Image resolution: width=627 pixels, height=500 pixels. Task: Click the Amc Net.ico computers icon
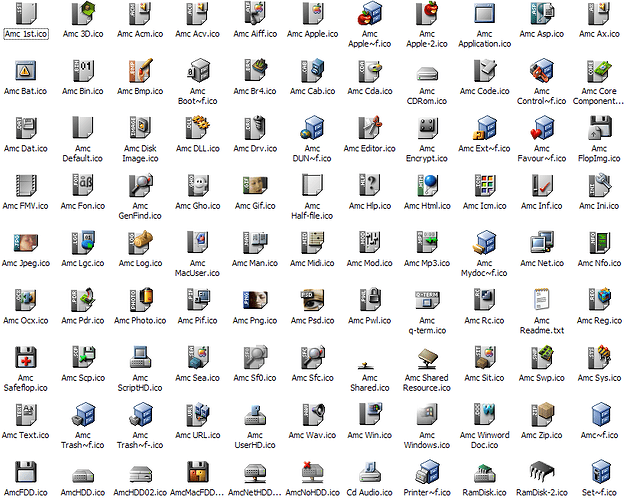point(542,243)
